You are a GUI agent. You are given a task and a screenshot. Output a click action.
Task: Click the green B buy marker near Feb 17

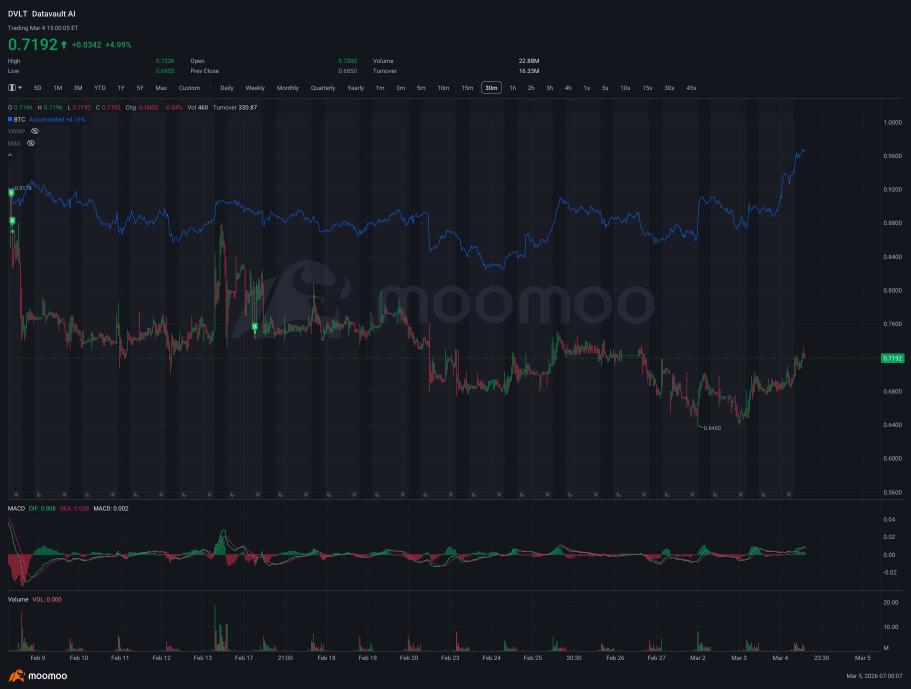point(254,328)
